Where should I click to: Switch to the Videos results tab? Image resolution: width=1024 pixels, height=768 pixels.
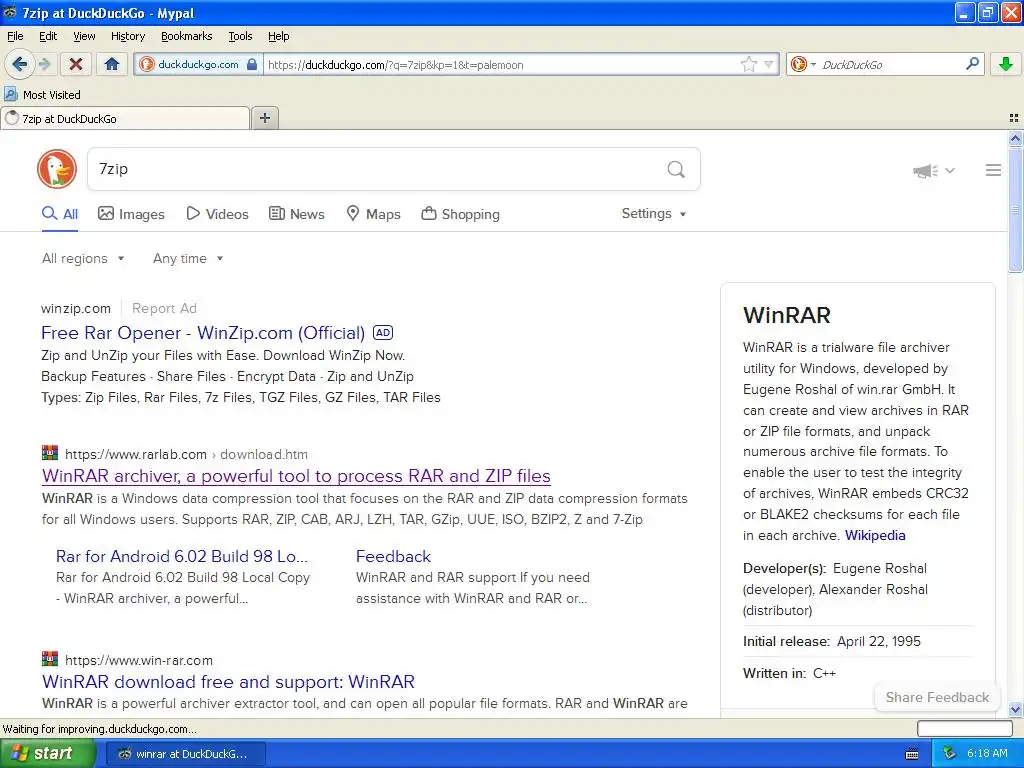pyautogui.click(x=217, y=214)
